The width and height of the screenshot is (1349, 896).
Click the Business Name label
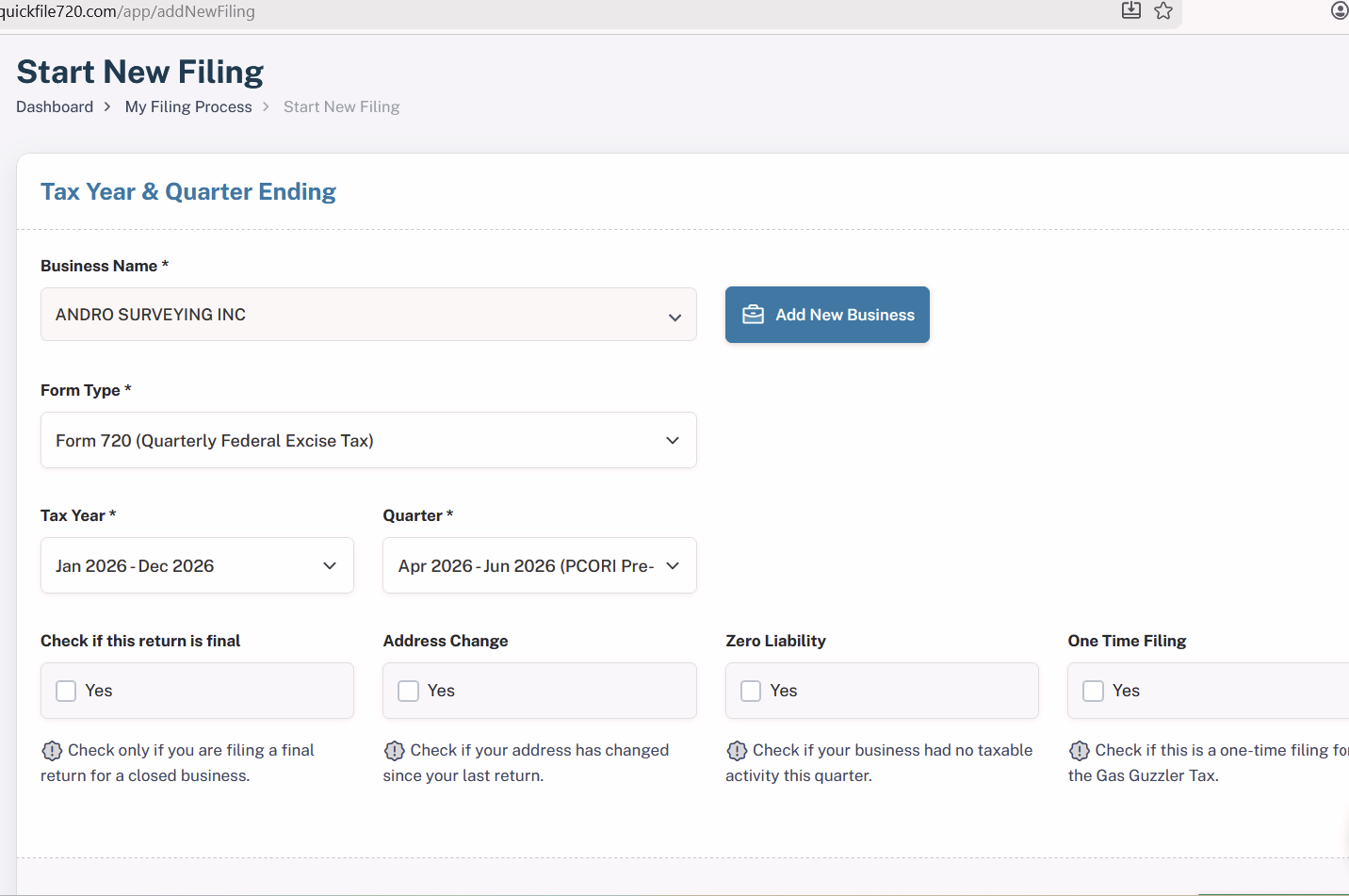(105, 266)
